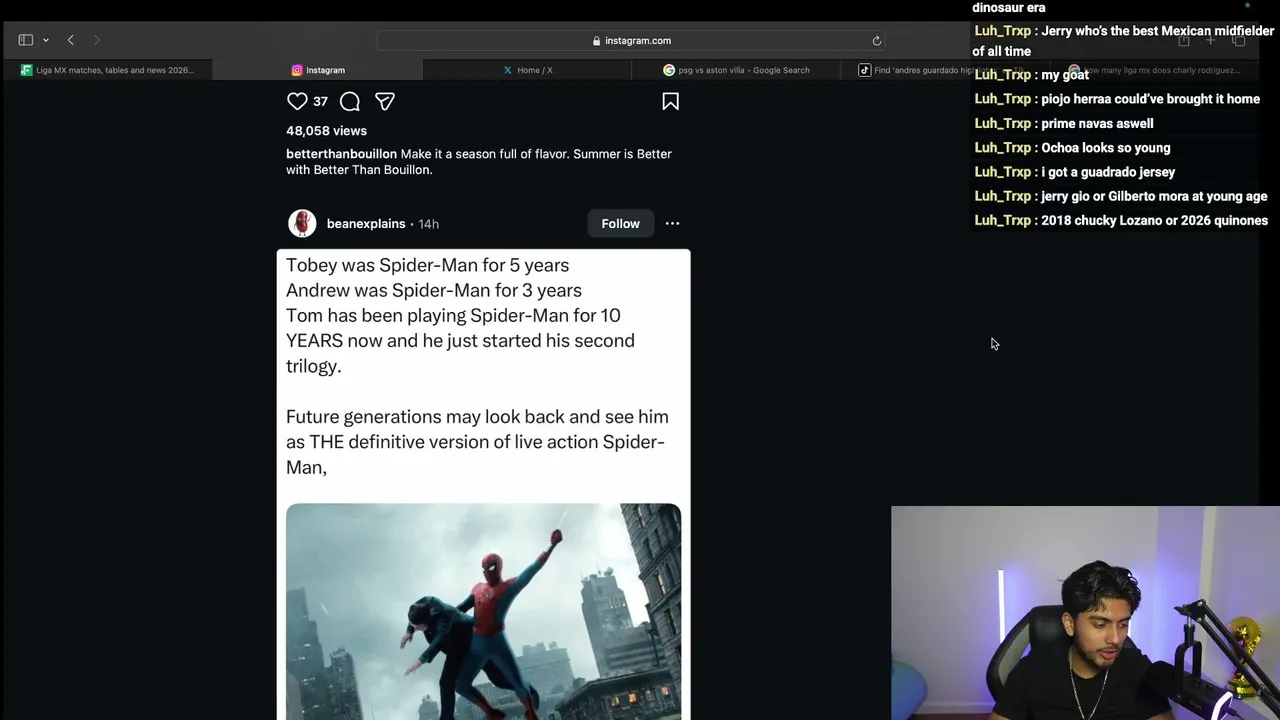Open the Spider-Man image in the post
Viewport: 1280px width, 720px height.
pos(483,611)
